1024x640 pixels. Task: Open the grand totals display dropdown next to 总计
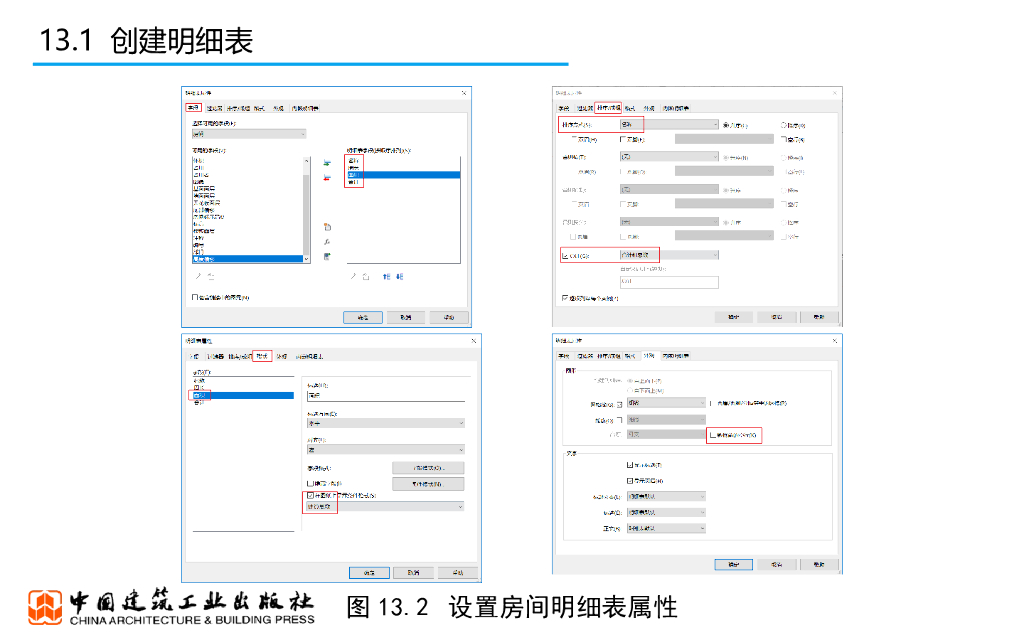click(668, 256)
